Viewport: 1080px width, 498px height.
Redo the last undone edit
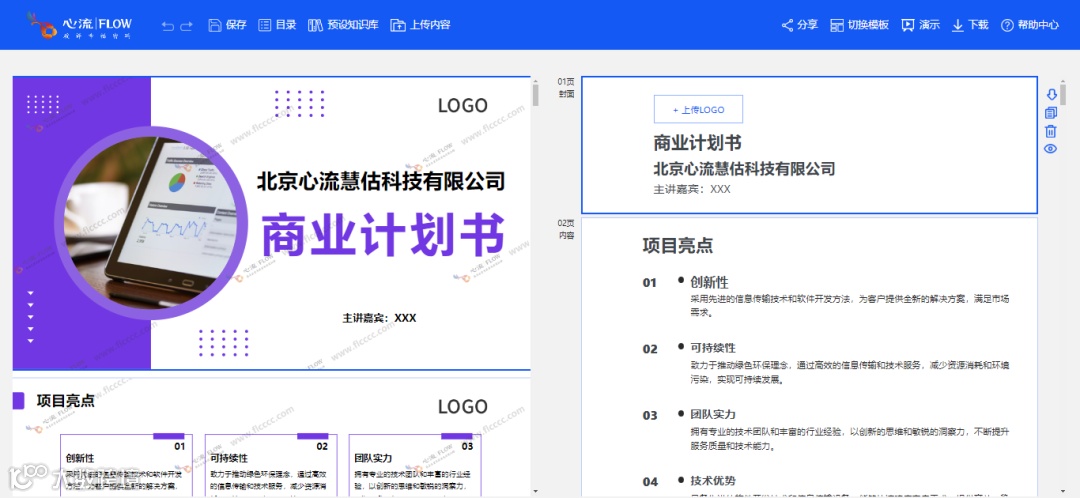(x=186, y=26)
